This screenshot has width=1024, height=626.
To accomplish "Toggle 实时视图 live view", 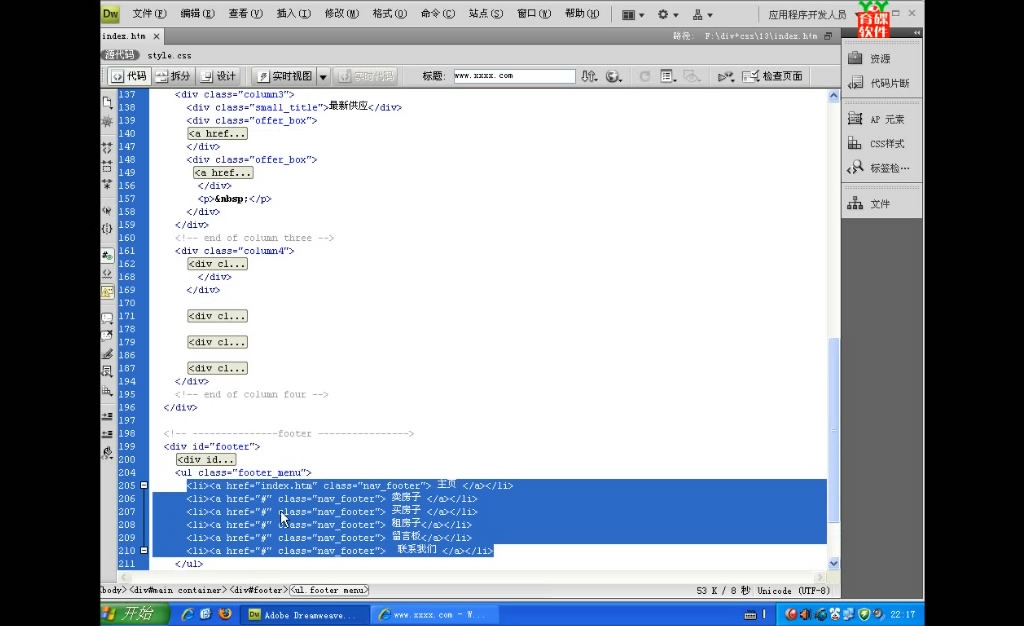I will 284,76.
